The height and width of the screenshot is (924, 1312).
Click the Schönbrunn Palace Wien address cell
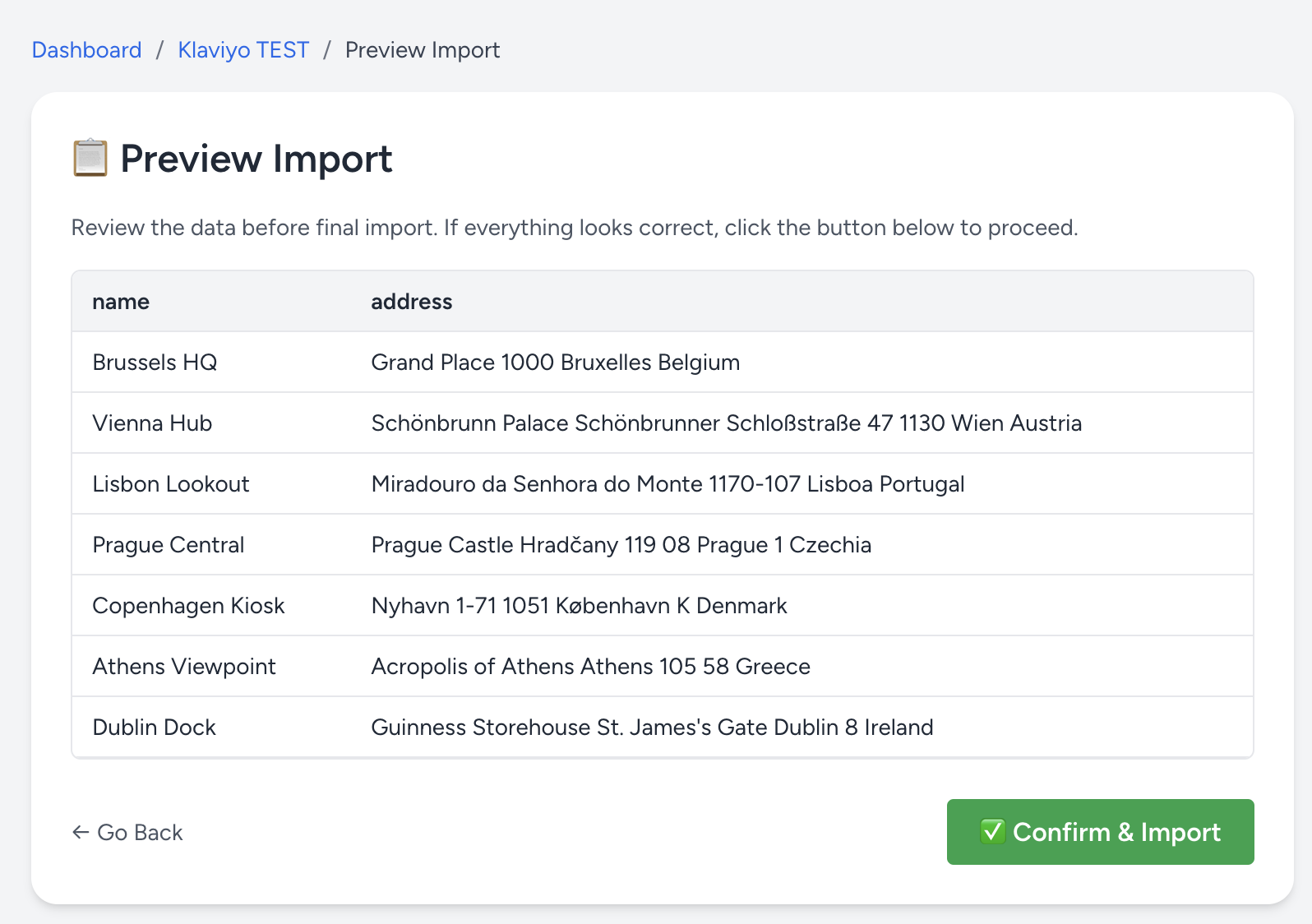click(726, 423)
